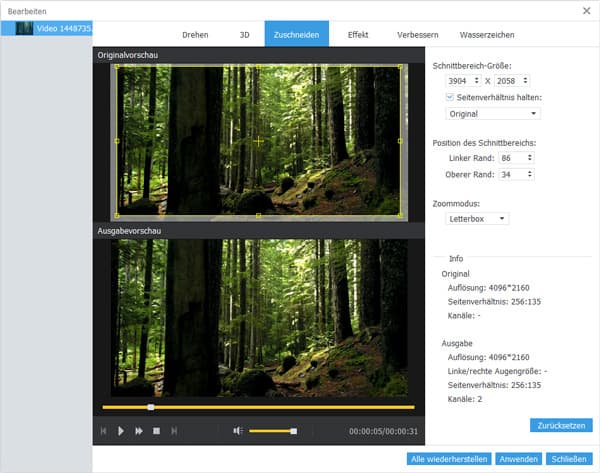Play the video preview
The image size is (600, 473).
tap(121, 431)
